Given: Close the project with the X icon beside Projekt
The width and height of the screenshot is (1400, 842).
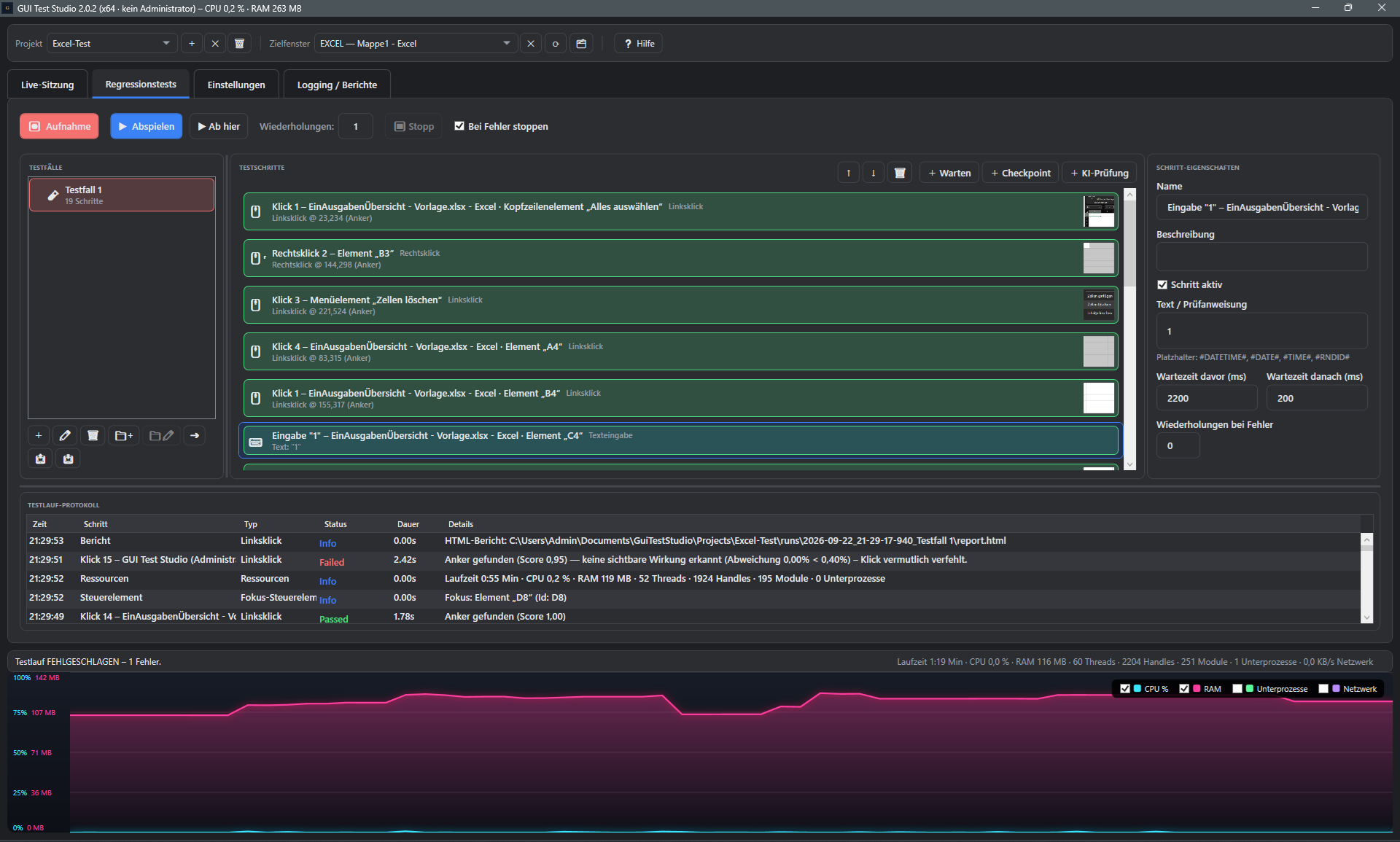Looking at the screenshot, I should [215, 44].
